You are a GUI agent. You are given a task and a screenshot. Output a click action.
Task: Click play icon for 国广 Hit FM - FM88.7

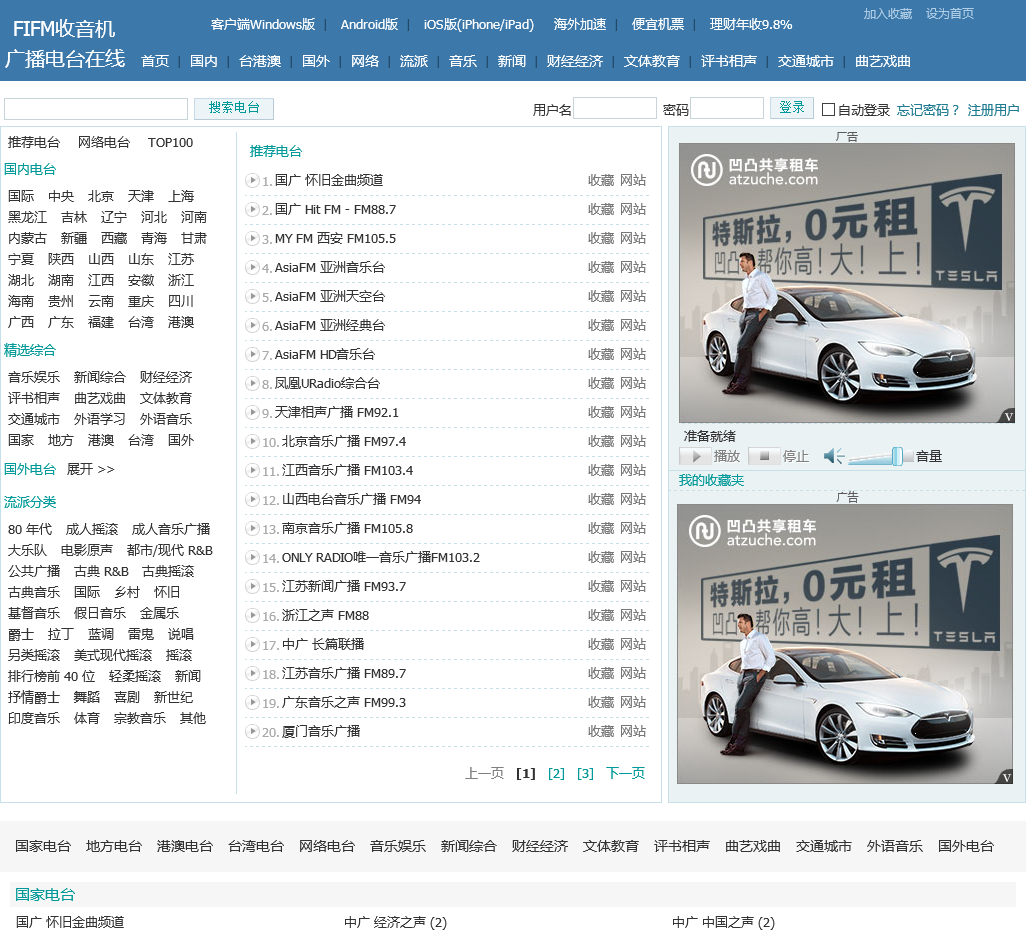[x=252, y=209]
